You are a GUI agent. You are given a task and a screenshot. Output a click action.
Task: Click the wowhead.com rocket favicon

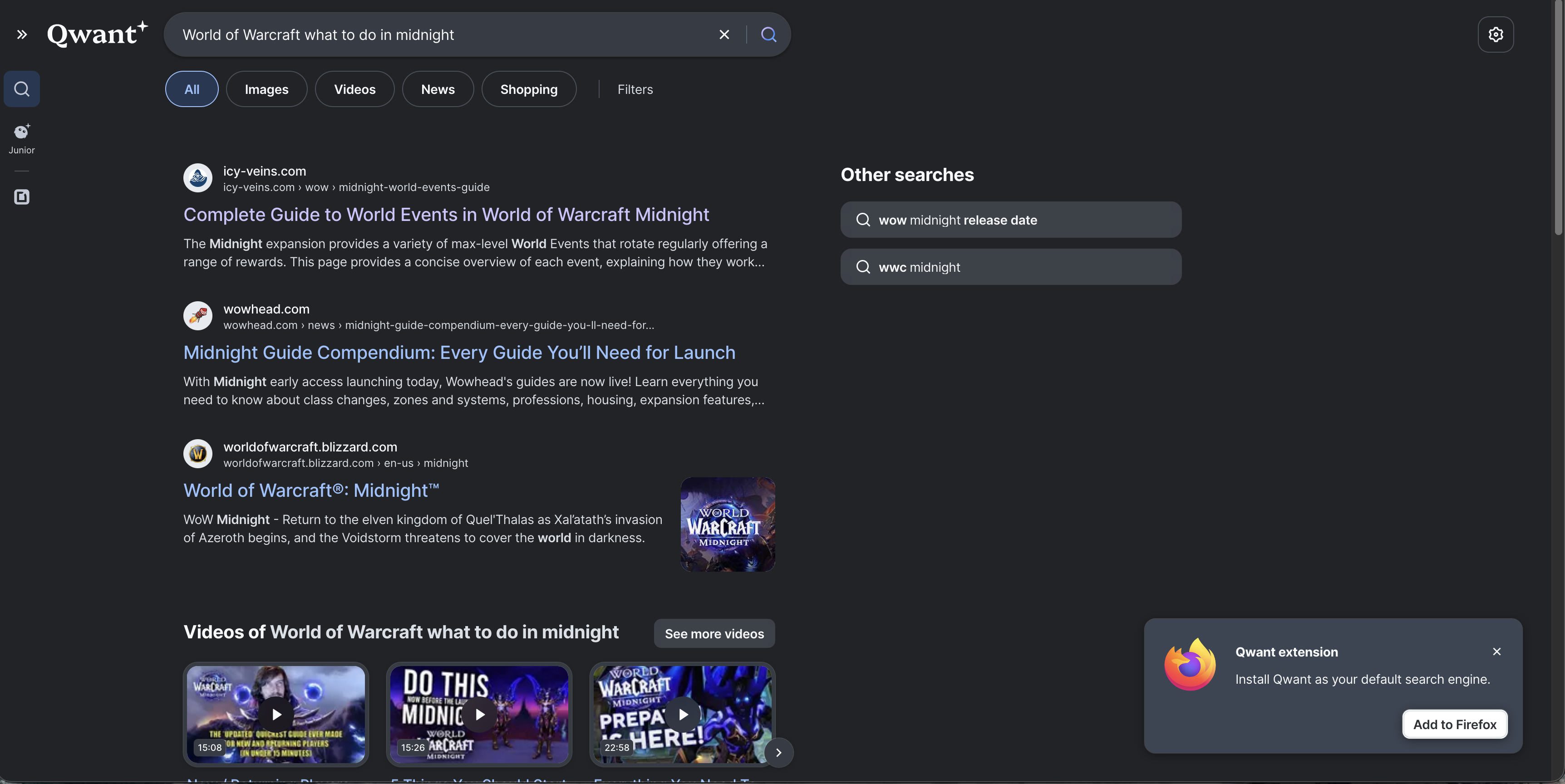click(197, 316)
